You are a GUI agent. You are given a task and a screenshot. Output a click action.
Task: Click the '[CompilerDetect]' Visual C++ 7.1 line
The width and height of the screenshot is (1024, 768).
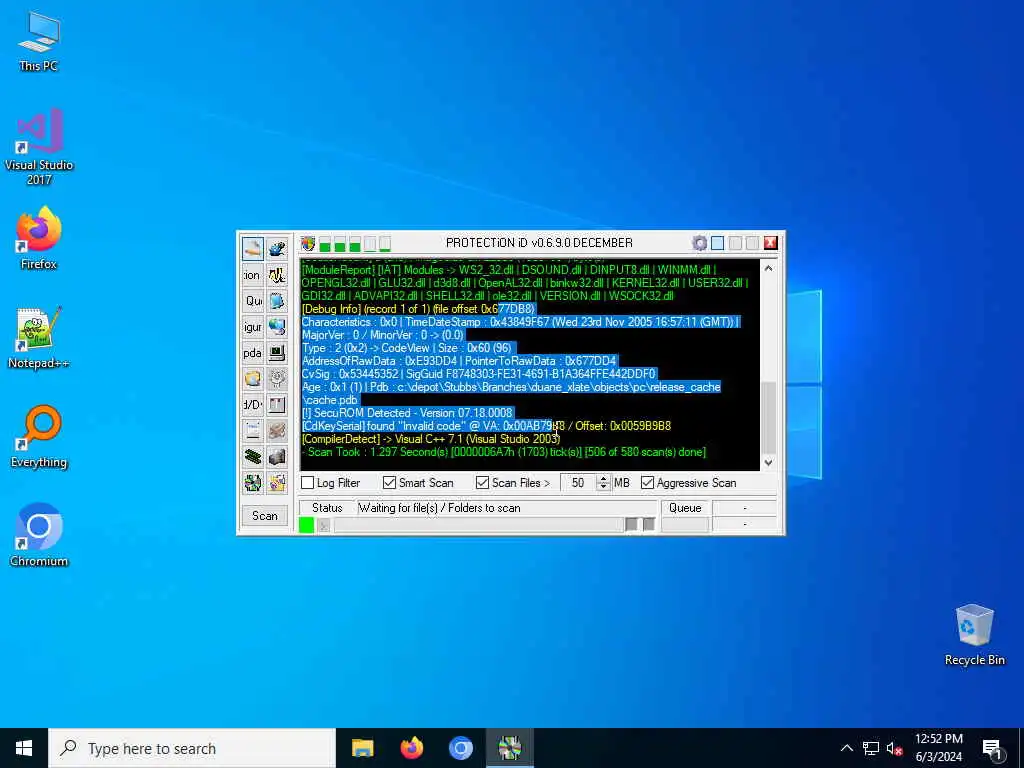tap(431, 439)
